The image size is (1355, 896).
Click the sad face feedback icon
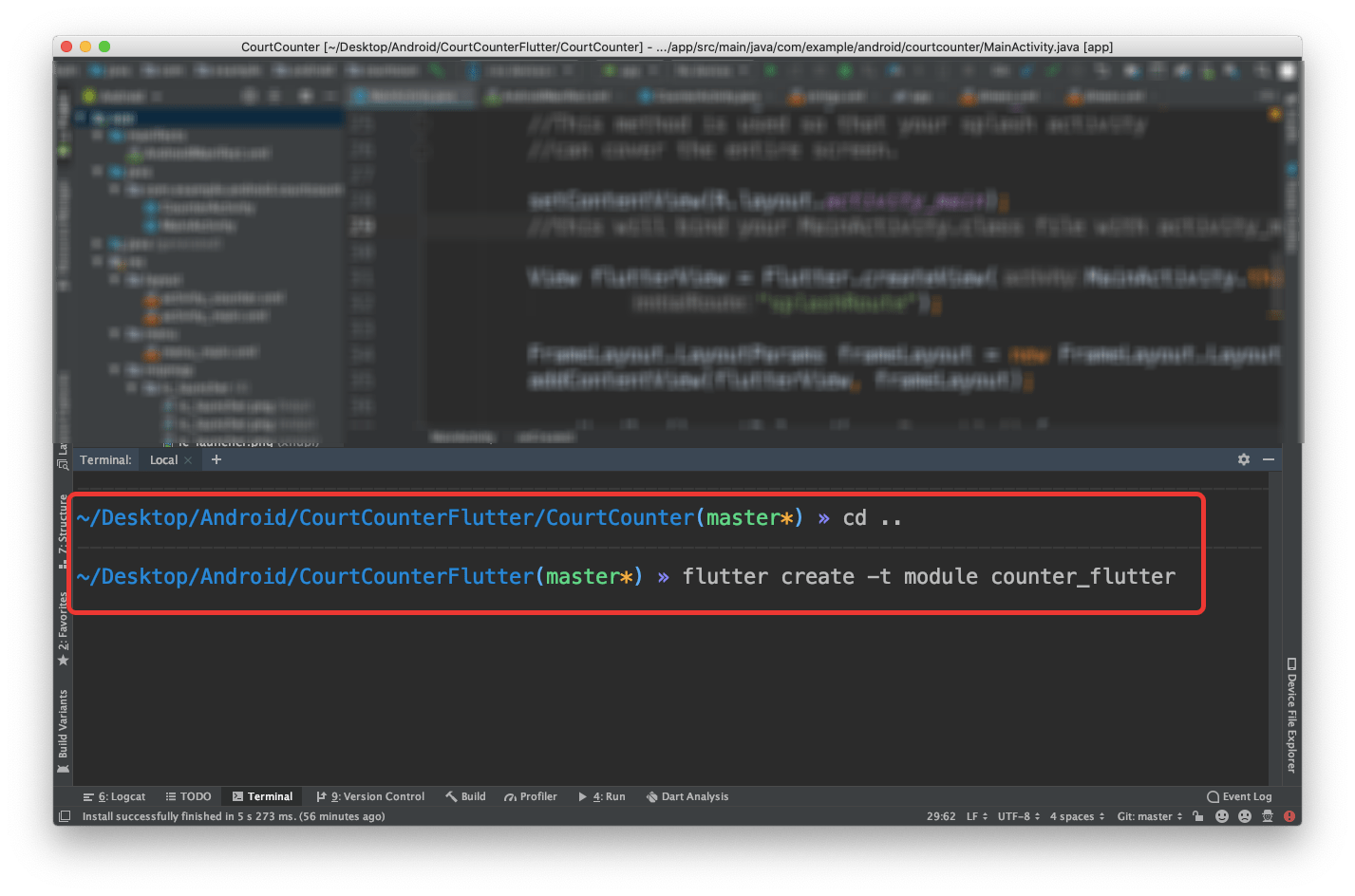click(x=1245, y=816)
